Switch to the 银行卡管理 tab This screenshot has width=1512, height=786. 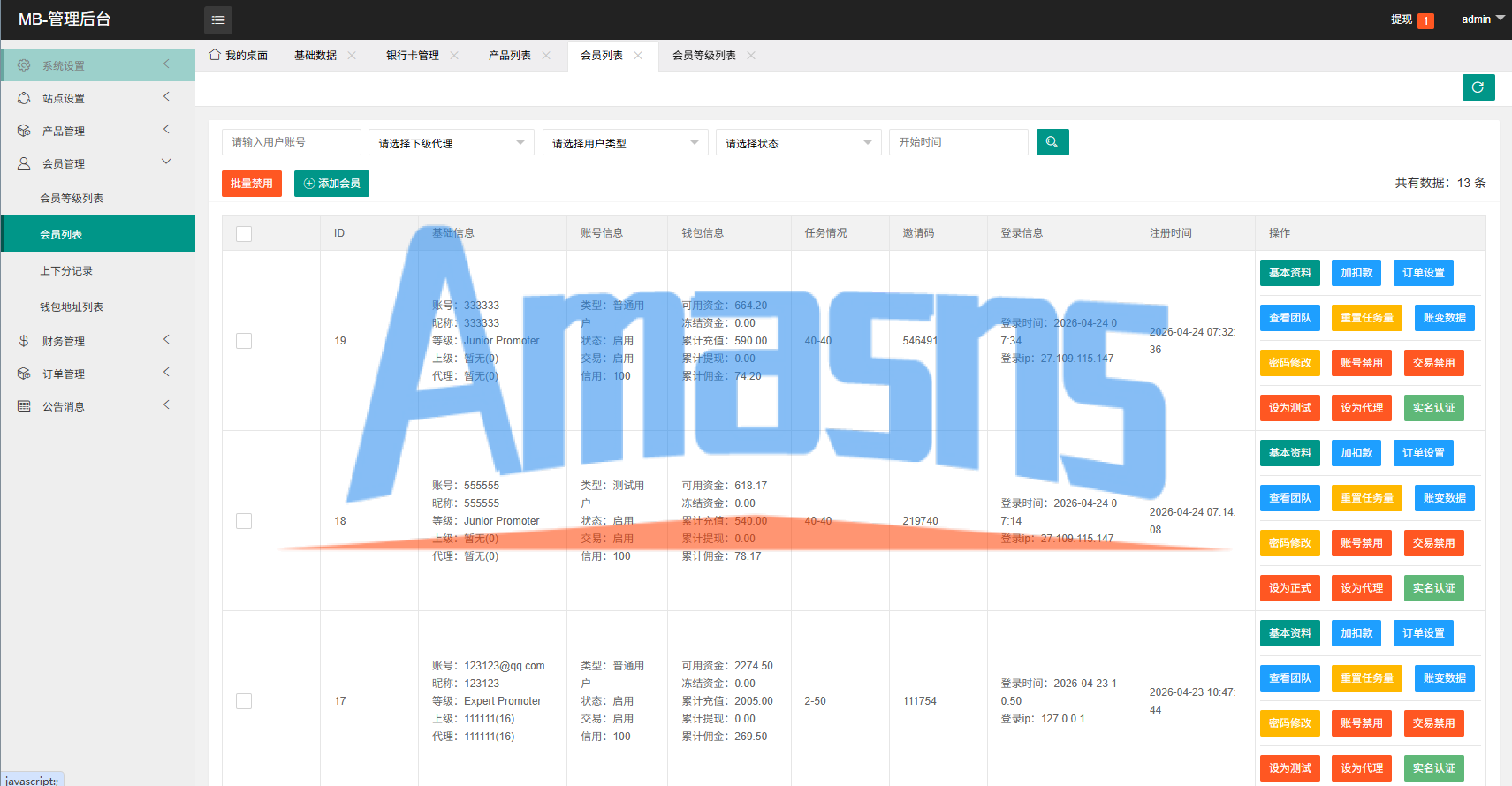(413, 56)
